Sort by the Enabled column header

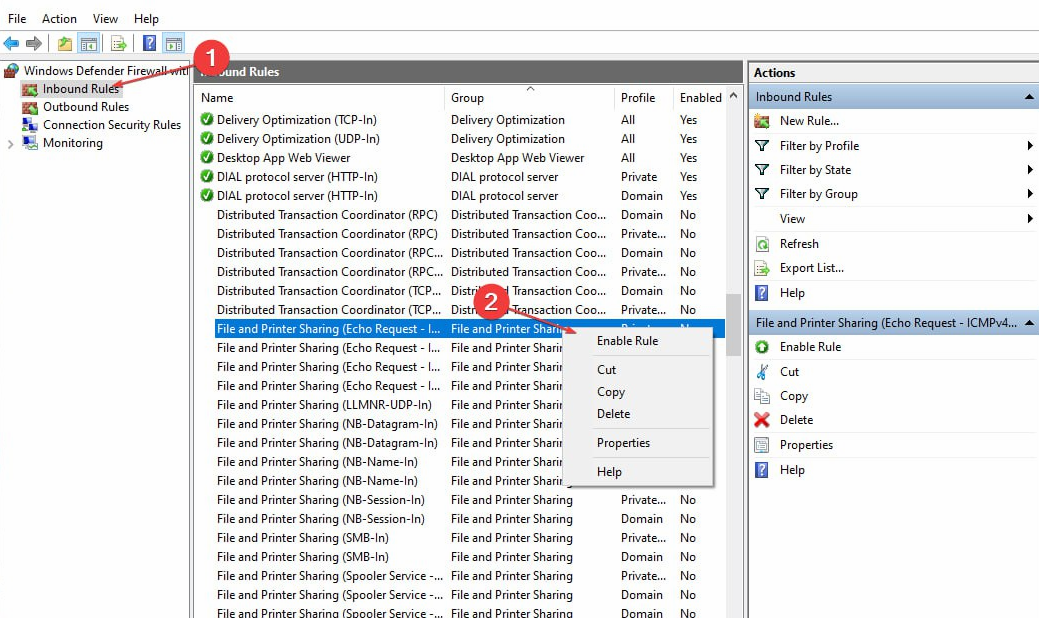pyautogui.click(x=700, y=97)
